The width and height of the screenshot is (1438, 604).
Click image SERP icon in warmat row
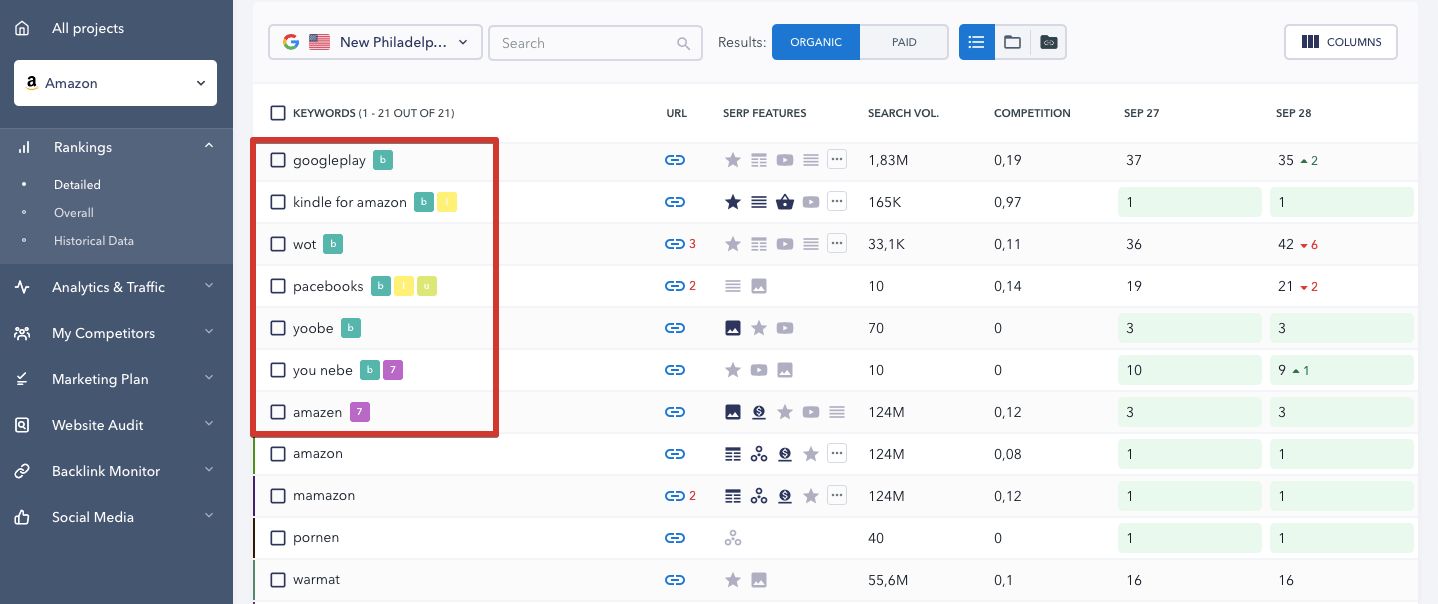759,580
